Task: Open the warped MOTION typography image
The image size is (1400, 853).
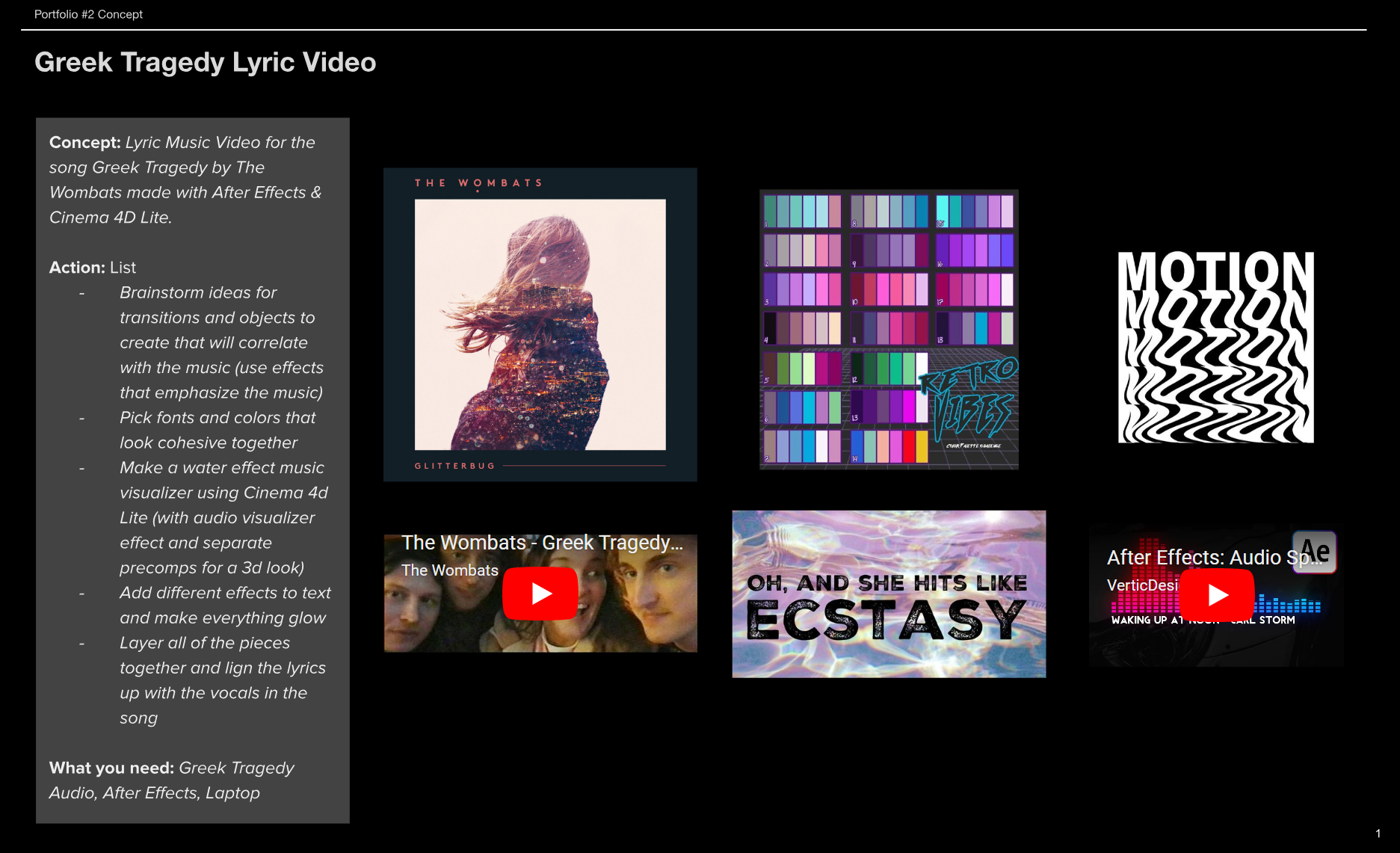Action: click(x=1216, y=347)
